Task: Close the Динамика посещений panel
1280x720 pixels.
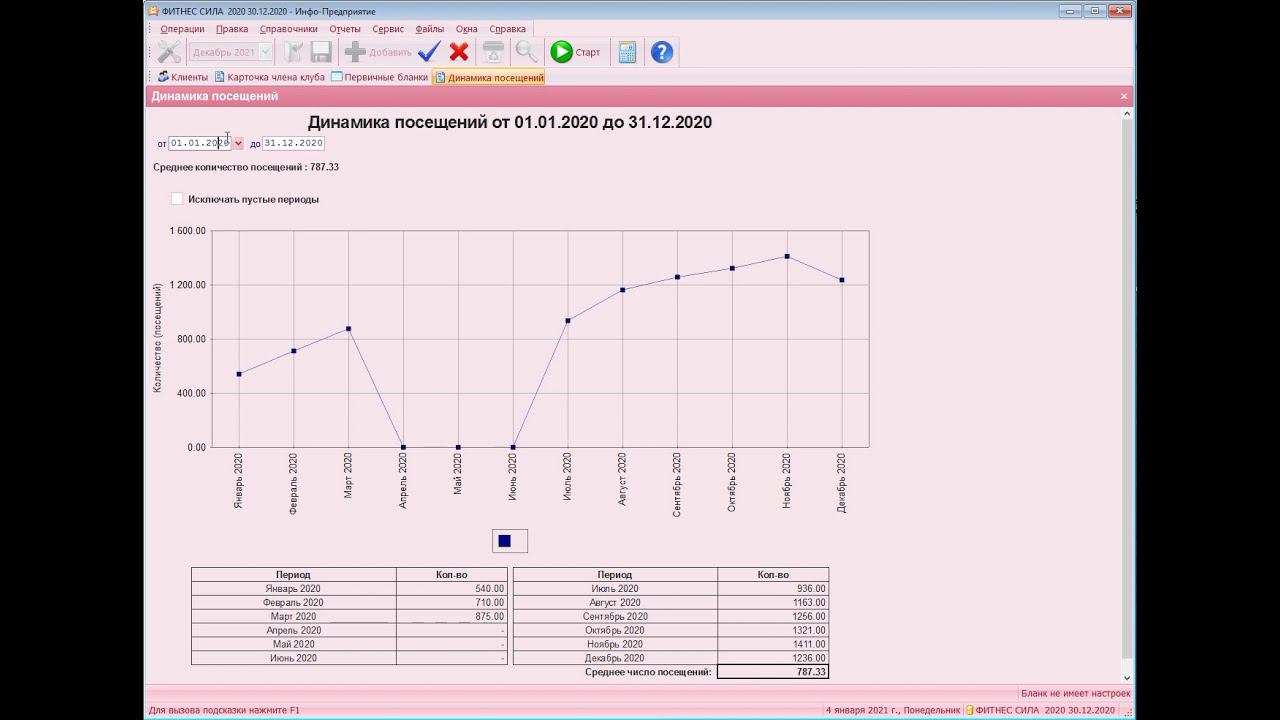Action: 1124,96
